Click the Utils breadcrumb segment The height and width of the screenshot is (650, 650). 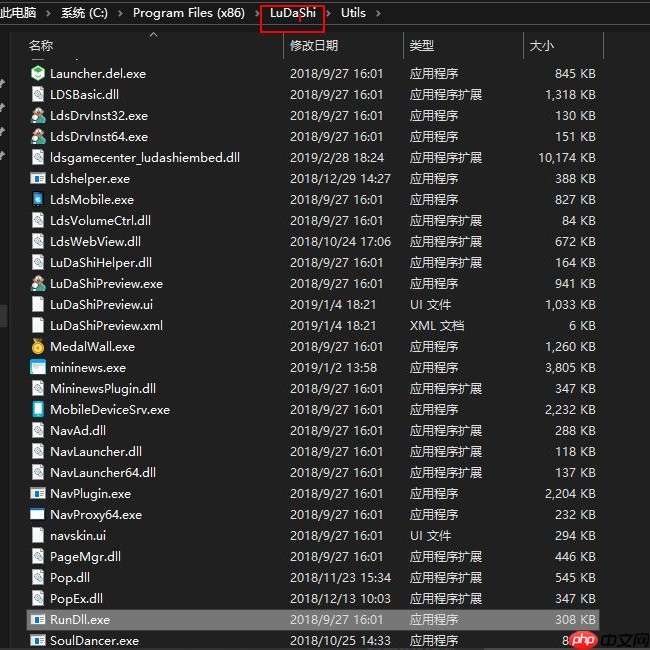(353, 13)
